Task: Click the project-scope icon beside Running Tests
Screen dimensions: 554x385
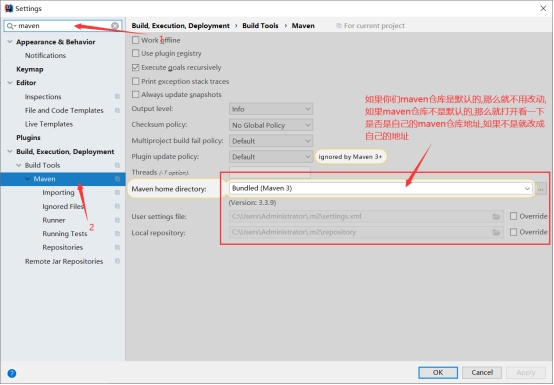Action: 117,233
